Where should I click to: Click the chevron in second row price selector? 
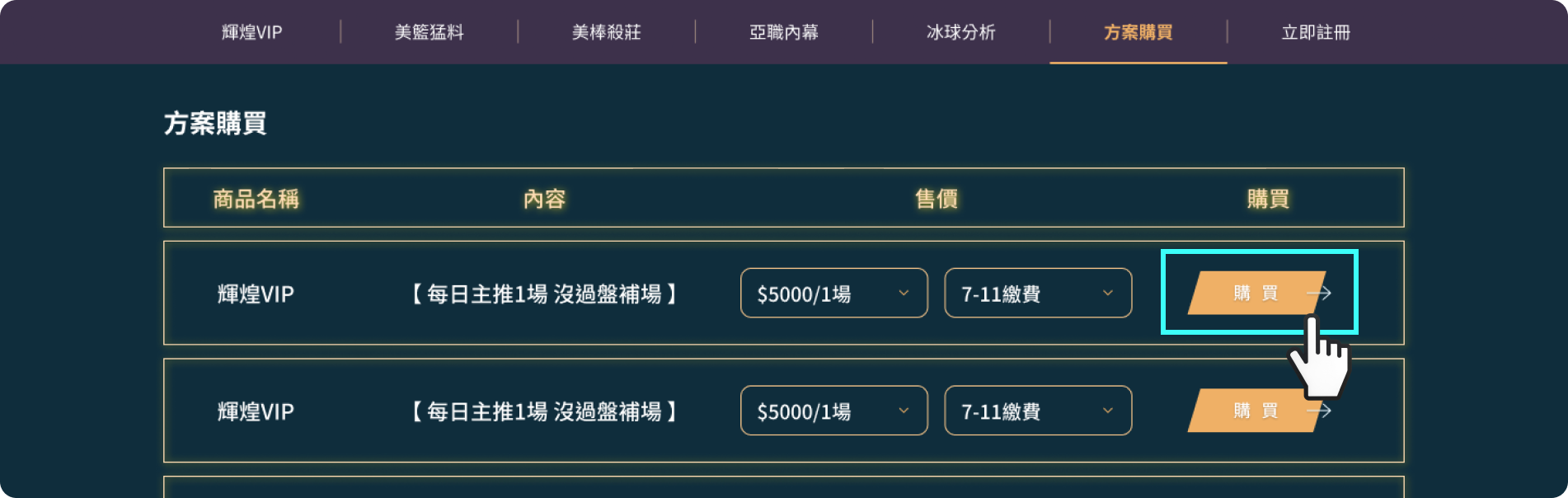(x=904, y=411)
